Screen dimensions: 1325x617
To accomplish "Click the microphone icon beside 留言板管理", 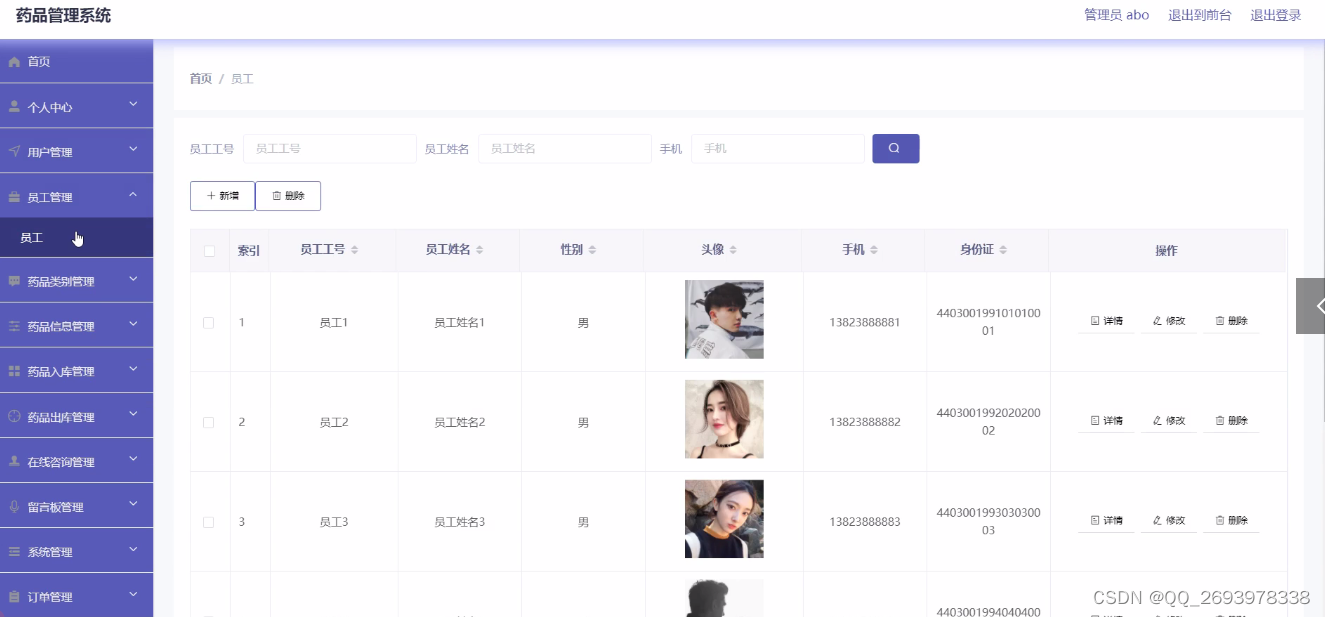I will click(14, 506).
